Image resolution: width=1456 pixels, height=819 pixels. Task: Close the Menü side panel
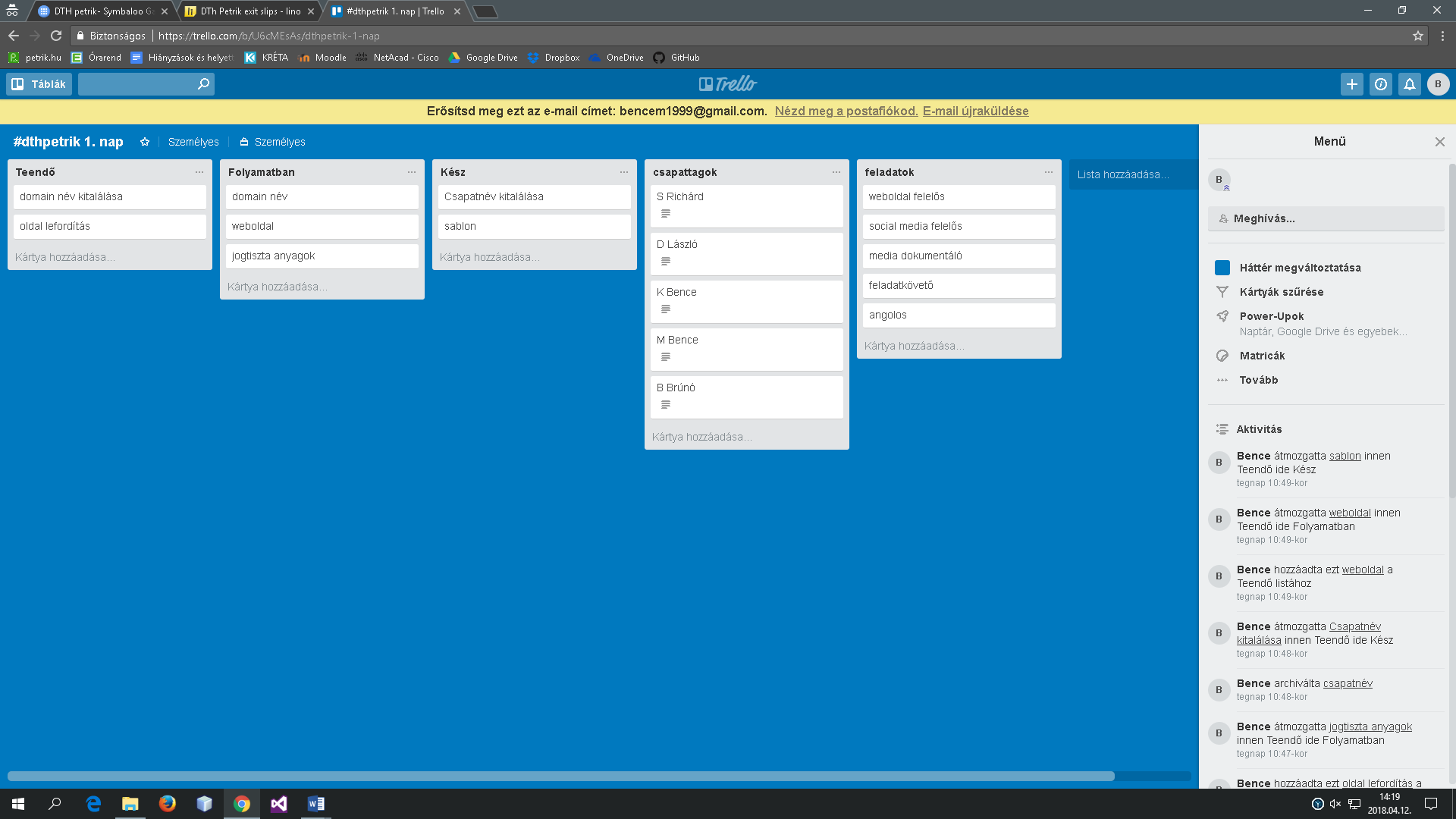[1439, 142]
